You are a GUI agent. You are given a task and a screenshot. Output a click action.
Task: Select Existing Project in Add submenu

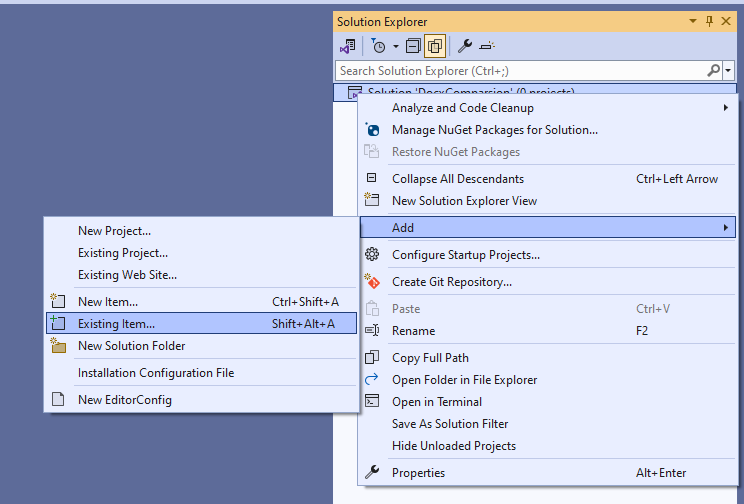202,253
